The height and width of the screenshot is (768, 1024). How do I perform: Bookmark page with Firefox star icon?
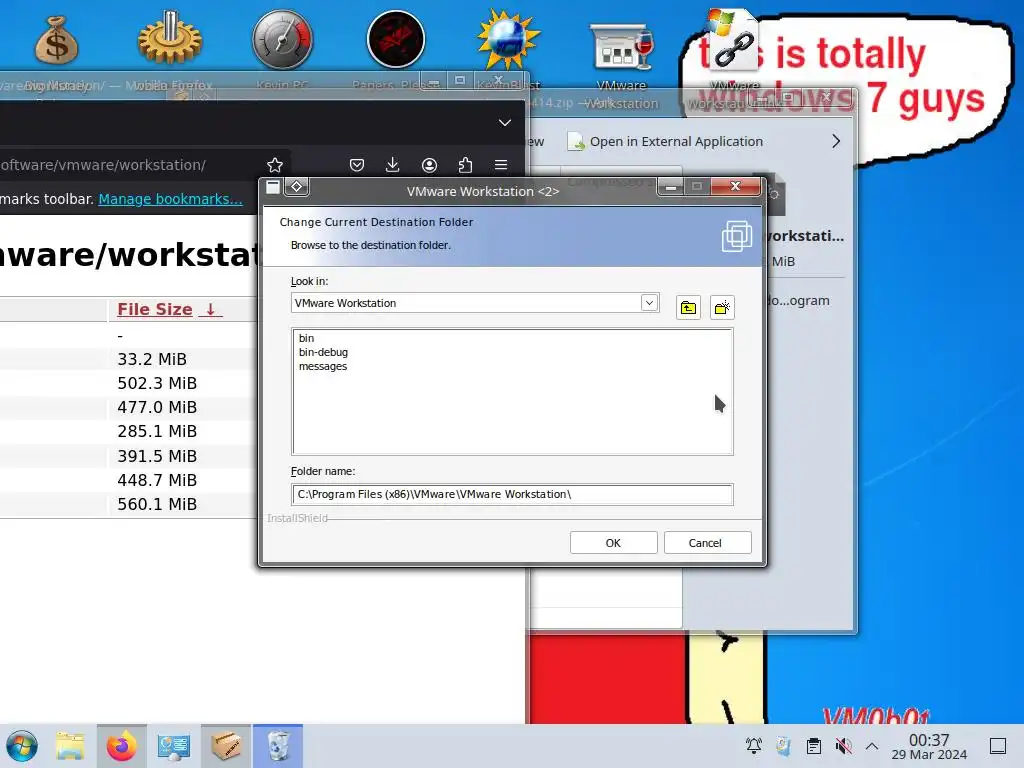[275, 165]
